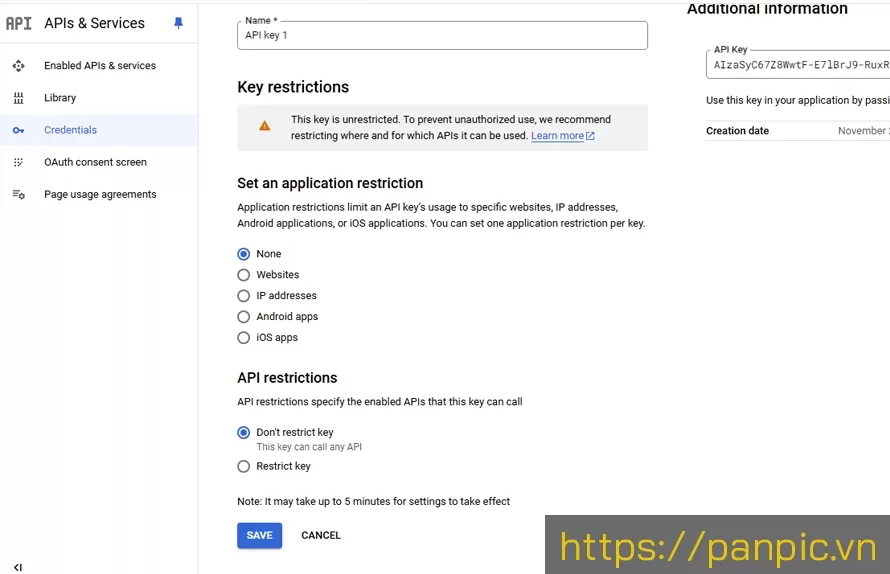Click the Name field containing API key 1
The image size is (890, 574).
point(442,35)
